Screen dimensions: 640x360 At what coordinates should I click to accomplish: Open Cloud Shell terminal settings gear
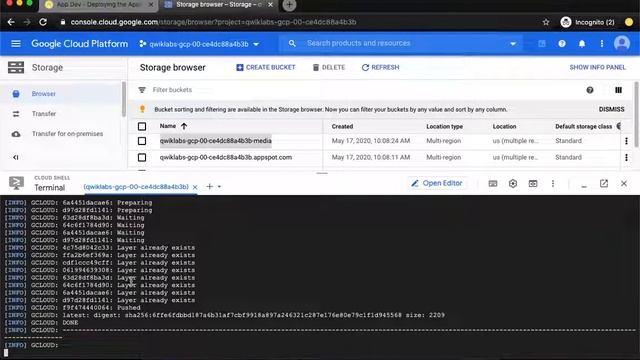tap(513, 184)
